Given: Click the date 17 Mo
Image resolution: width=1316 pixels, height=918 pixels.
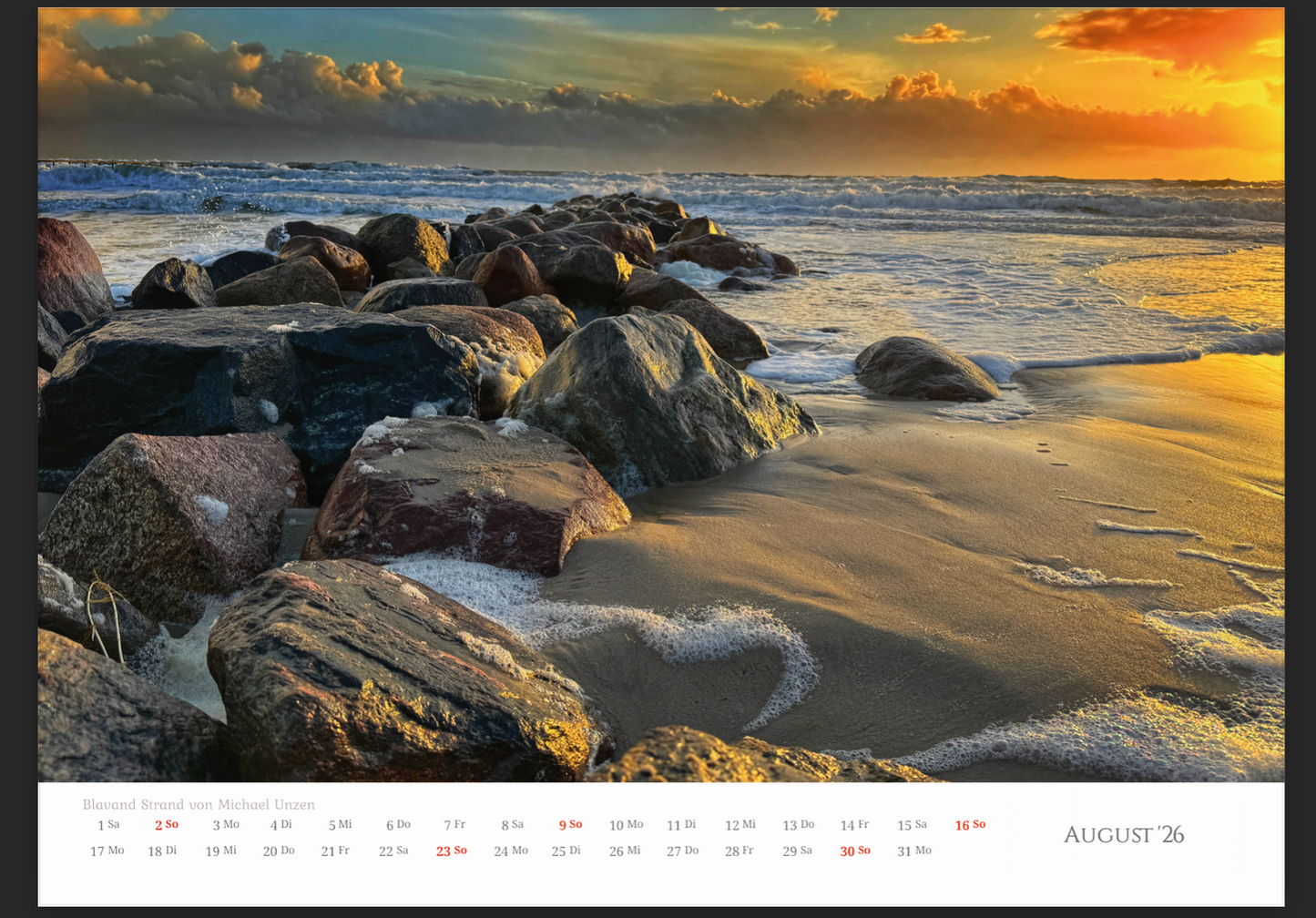Looking at the screenshot, I should pyautogui.click(x=107, y=851).
